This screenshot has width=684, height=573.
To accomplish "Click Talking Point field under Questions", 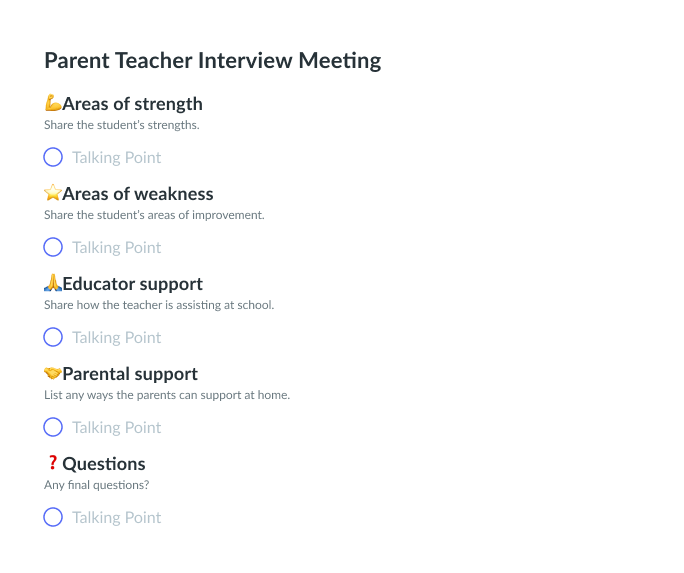I will 117,517.
